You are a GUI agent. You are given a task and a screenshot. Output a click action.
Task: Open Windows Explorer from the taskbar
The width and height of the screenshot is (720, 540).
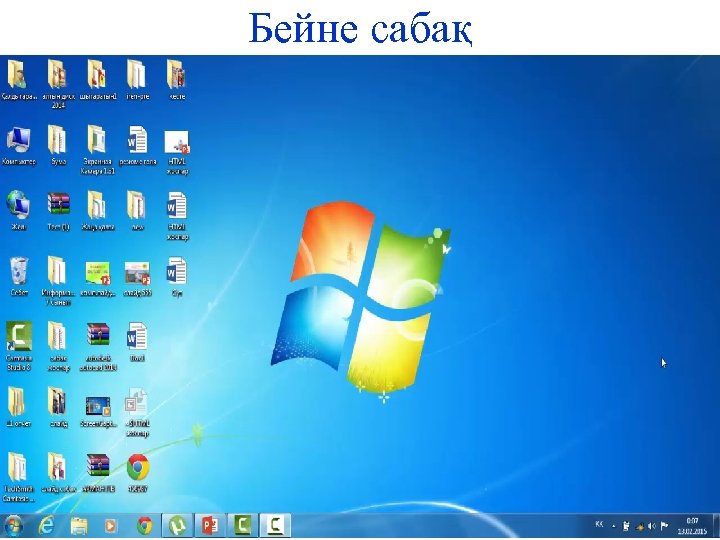click(79, 526)
